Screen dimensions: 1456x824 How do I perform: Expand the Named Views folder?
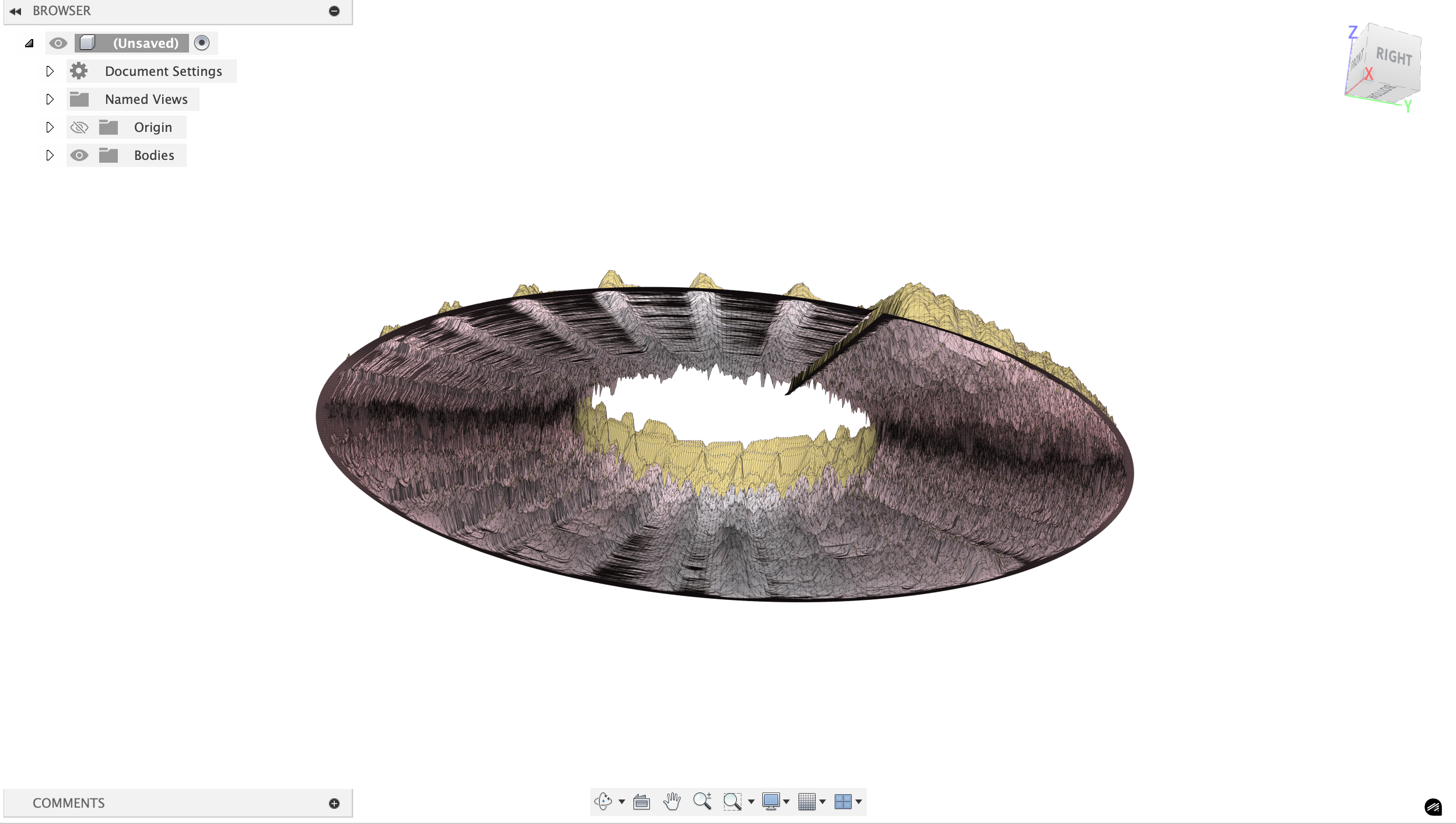click(50, 99)
